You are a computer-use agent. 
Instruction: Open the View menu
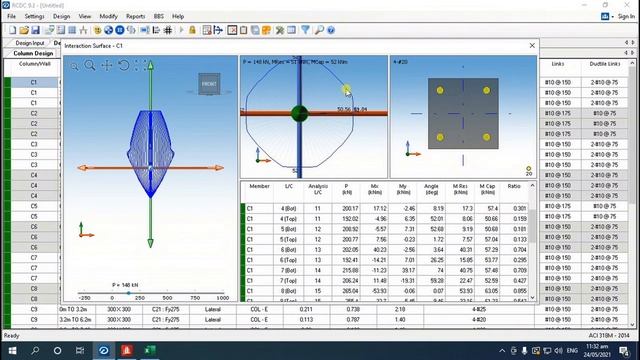(x=85, y=16)
